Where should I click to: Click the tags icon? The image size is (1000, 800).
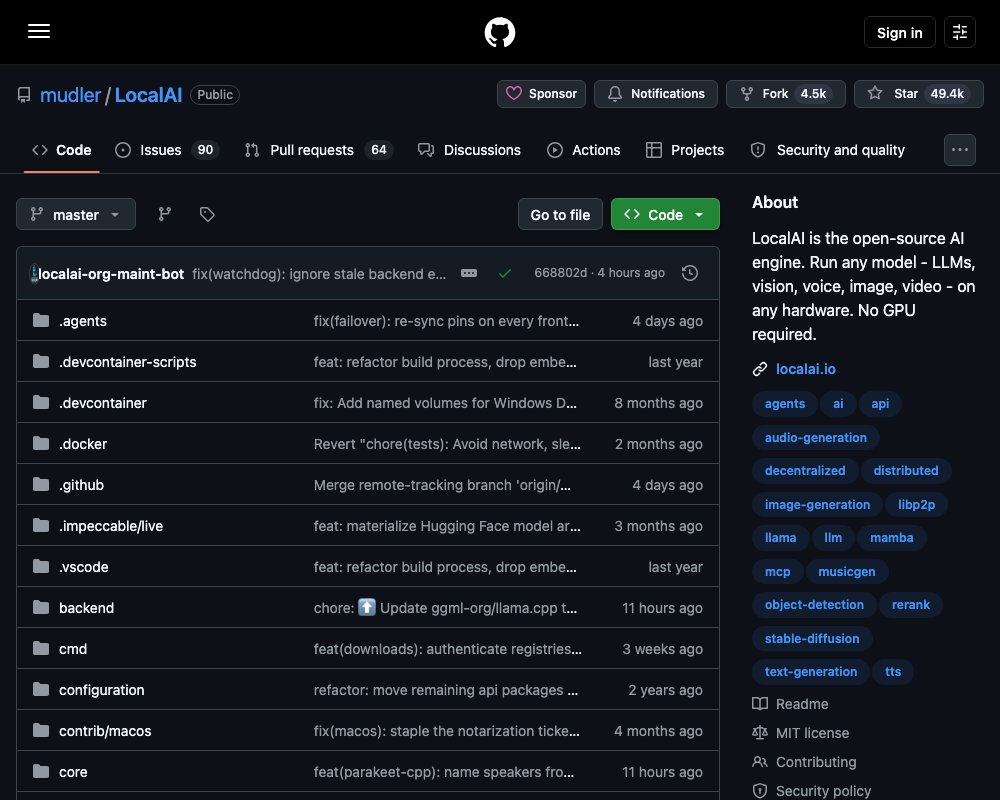[x=207, y=214]
